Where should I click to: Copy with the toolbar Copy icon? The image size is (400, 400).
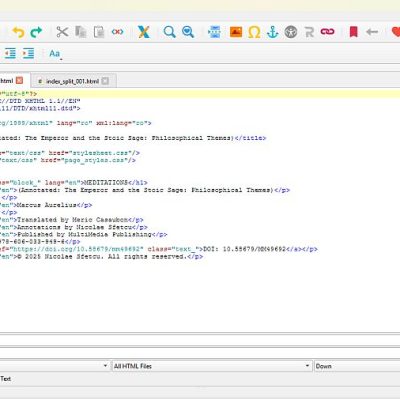point(81,32)
